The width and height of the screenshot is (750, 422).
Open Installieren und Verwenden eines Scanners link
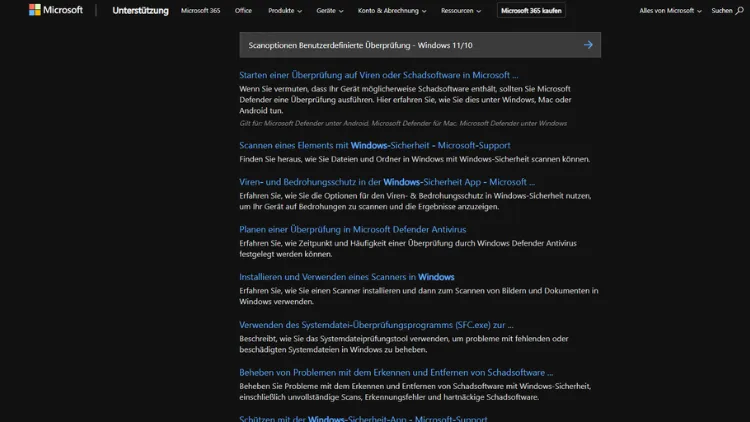coord(347,277)
